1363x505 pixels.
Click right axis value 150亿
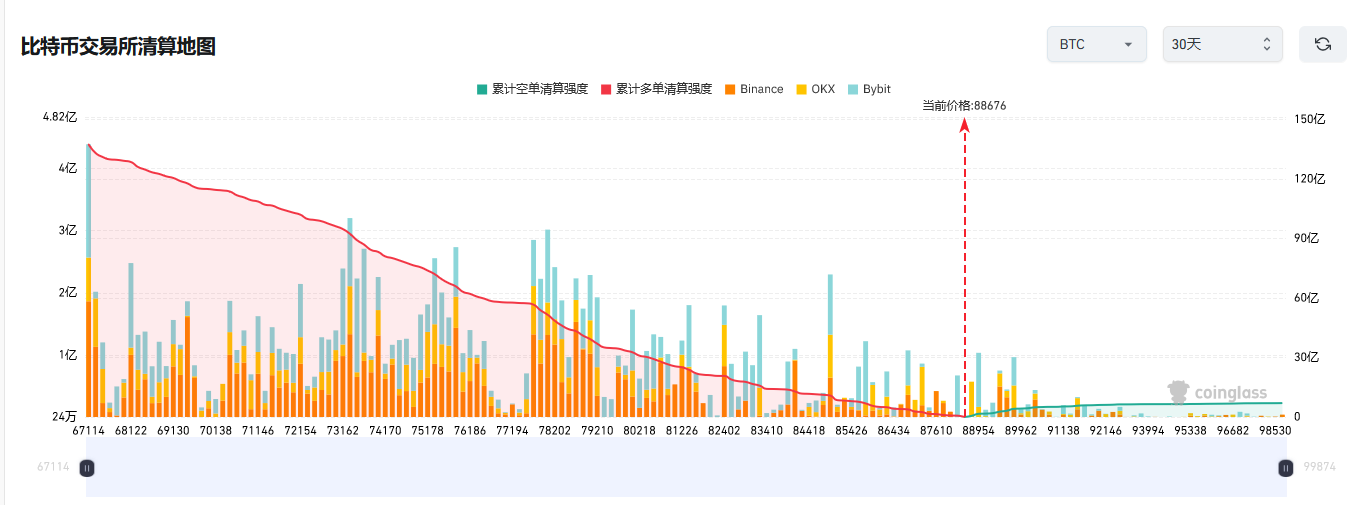coord(1312,119)
